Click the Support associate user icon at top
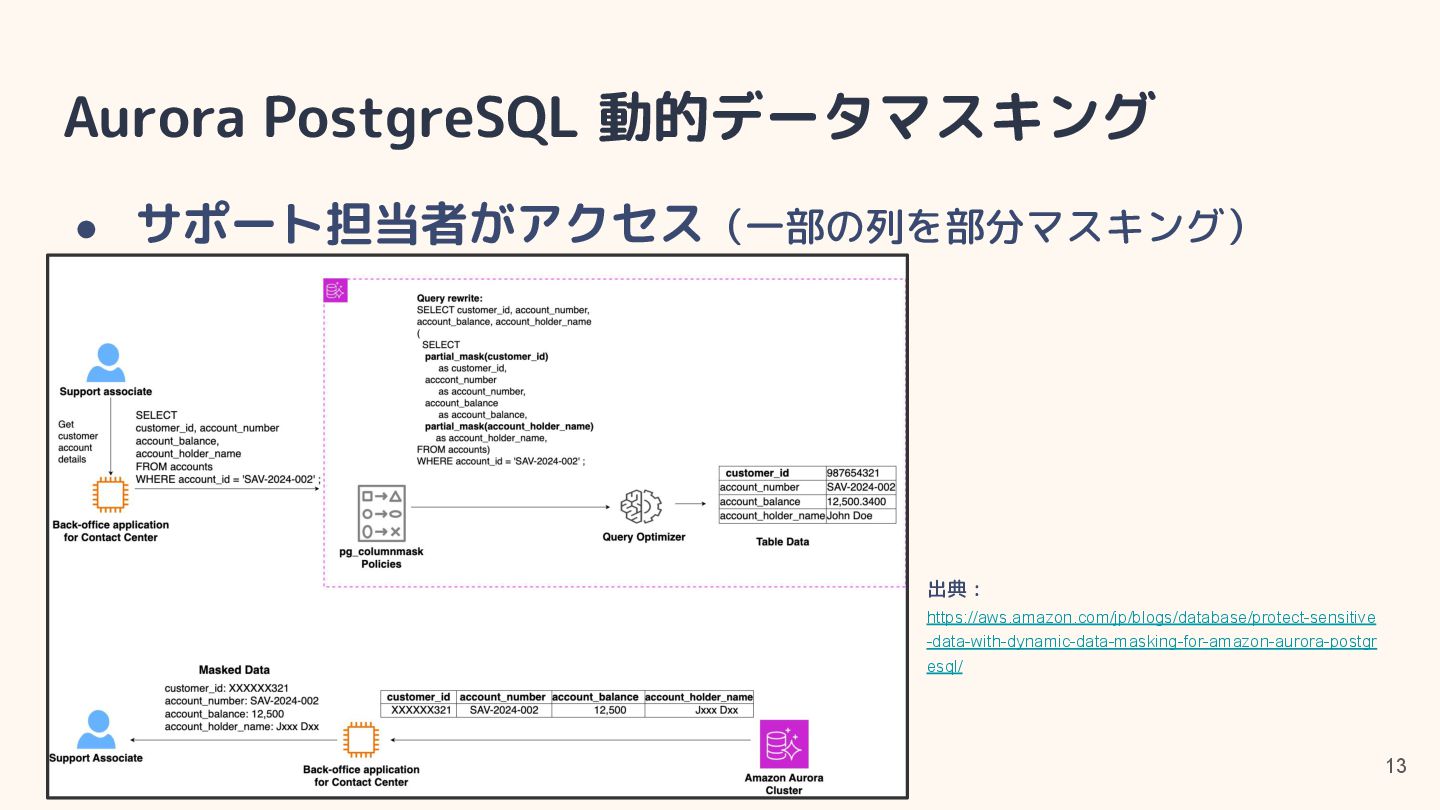This screenshot has height=810, width=1440. coord(106,363)
